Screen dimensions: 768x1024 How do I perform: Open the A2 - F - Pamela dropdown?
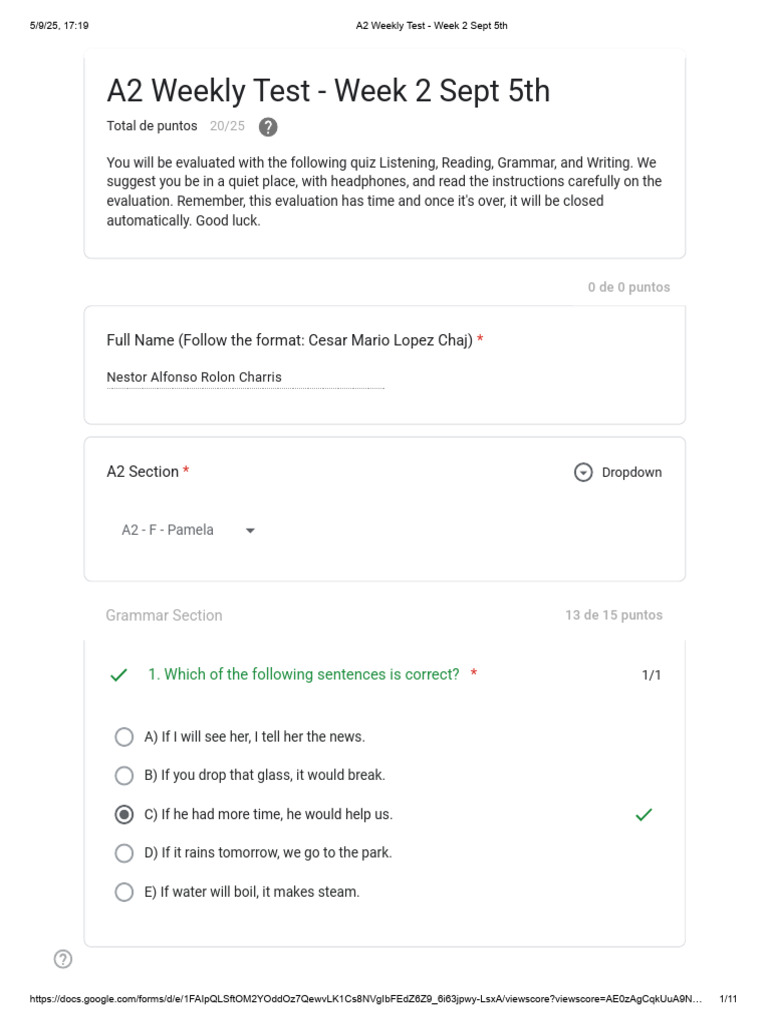188,530
